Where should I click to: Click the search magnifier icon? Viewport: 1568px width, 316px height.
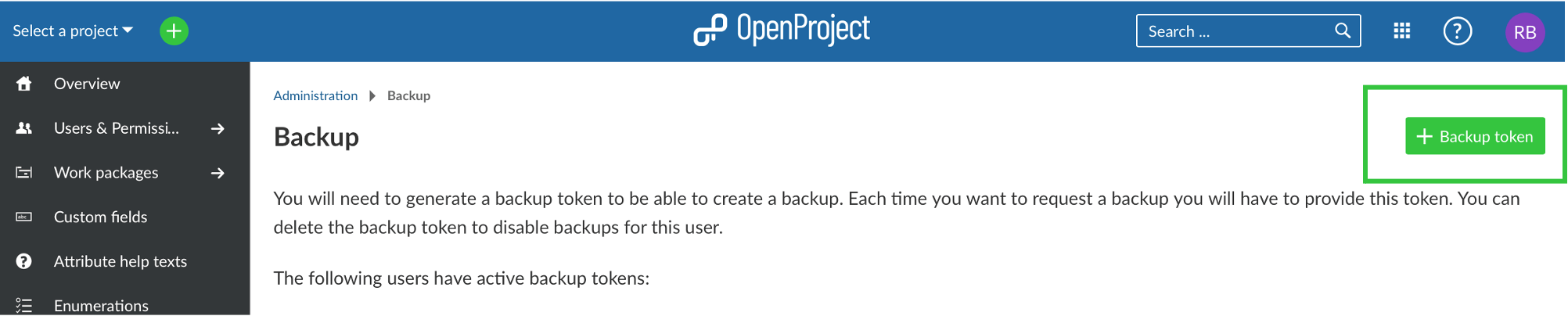pos(1343,31)
